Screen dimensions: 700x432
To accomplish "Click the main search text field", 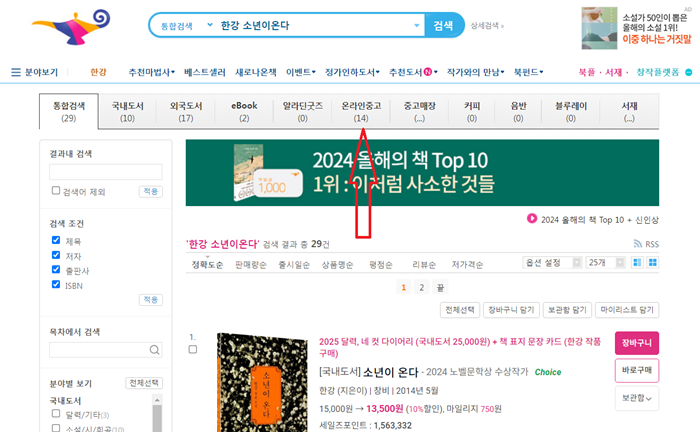I will 315,25.
